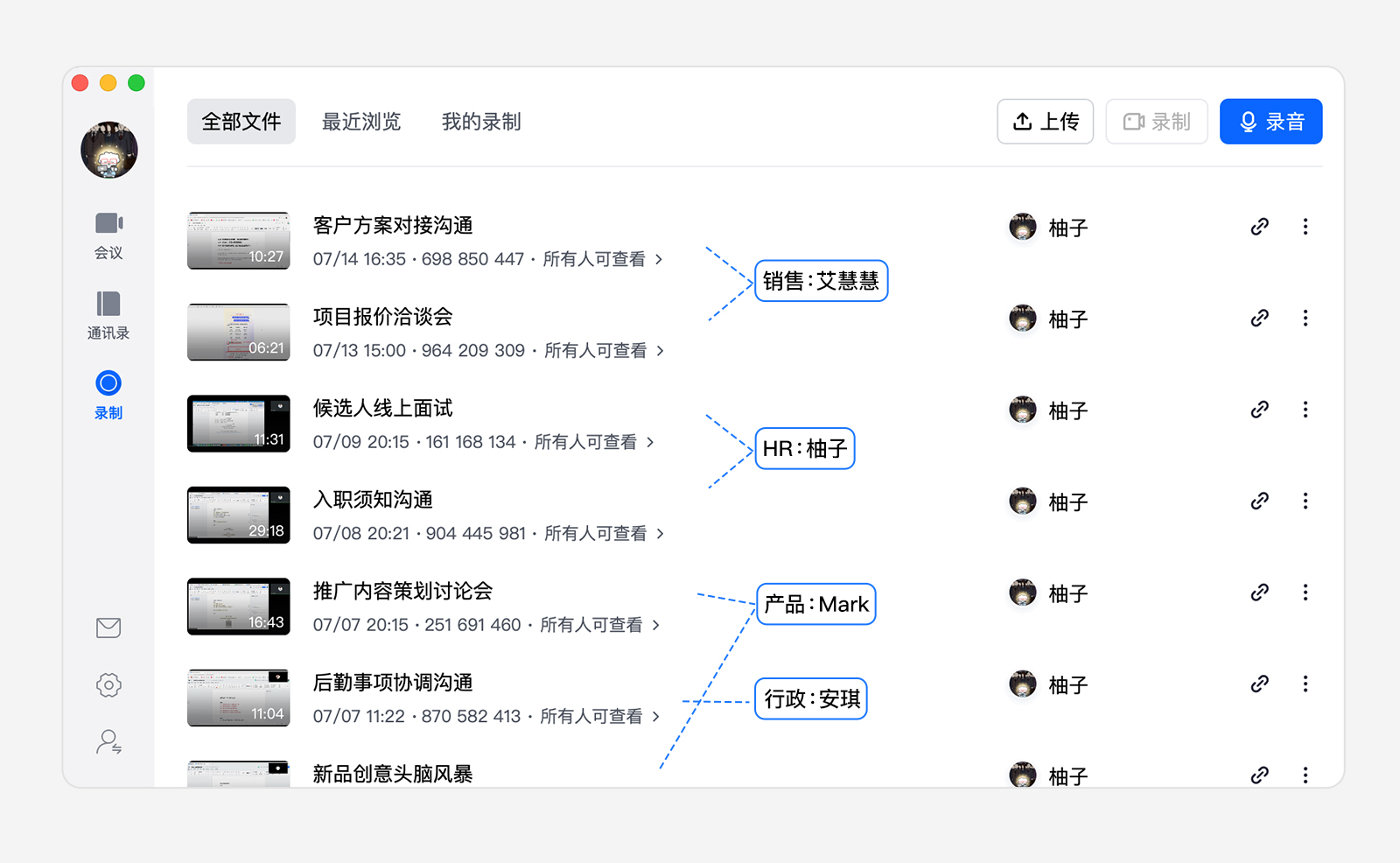Select the 录制 recordings sidebar icon
Viewport: 1400px width, 863px height.
(108, 396)
